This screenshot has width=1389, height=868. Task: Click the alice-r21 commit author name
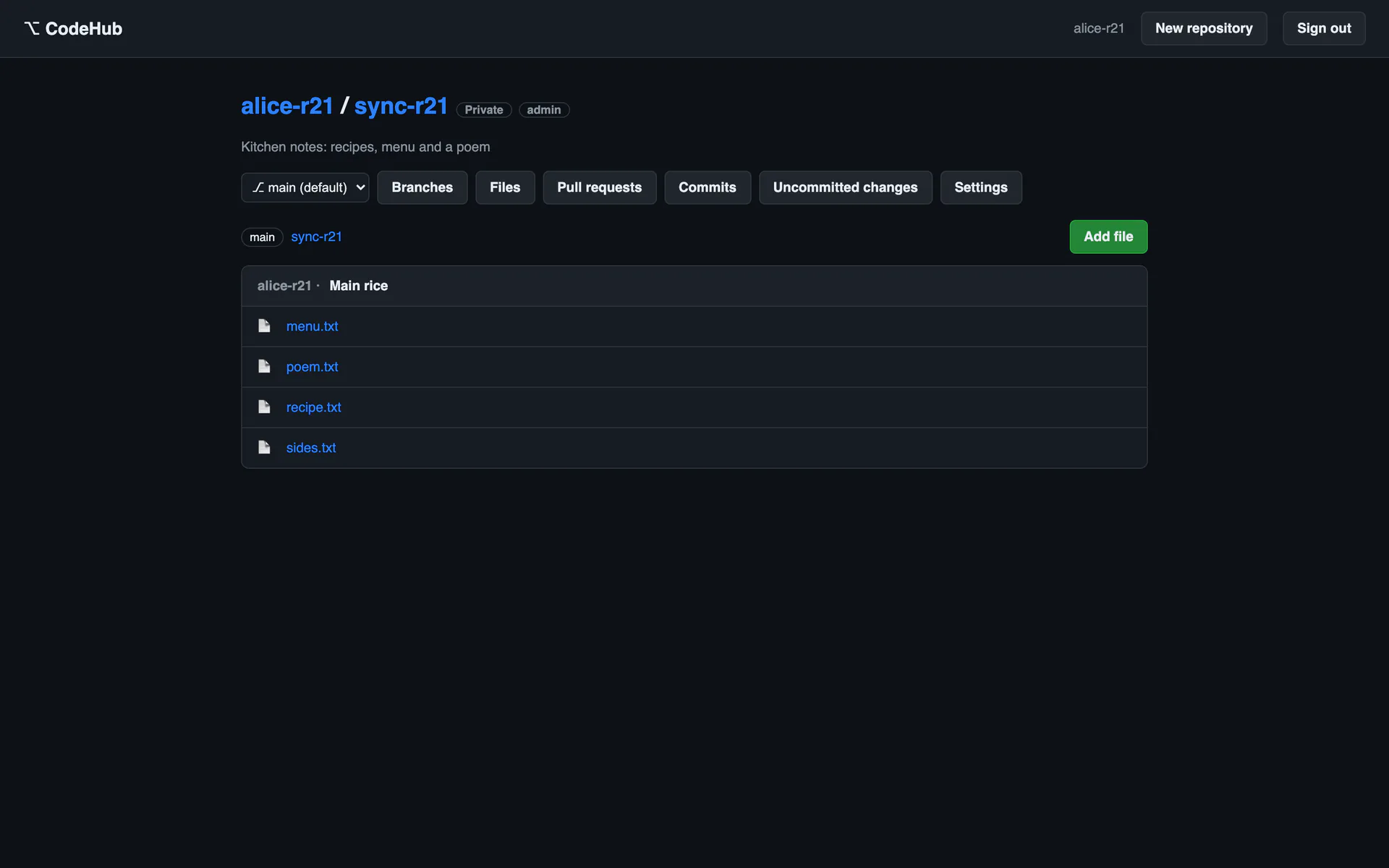(x=284, y=286)
